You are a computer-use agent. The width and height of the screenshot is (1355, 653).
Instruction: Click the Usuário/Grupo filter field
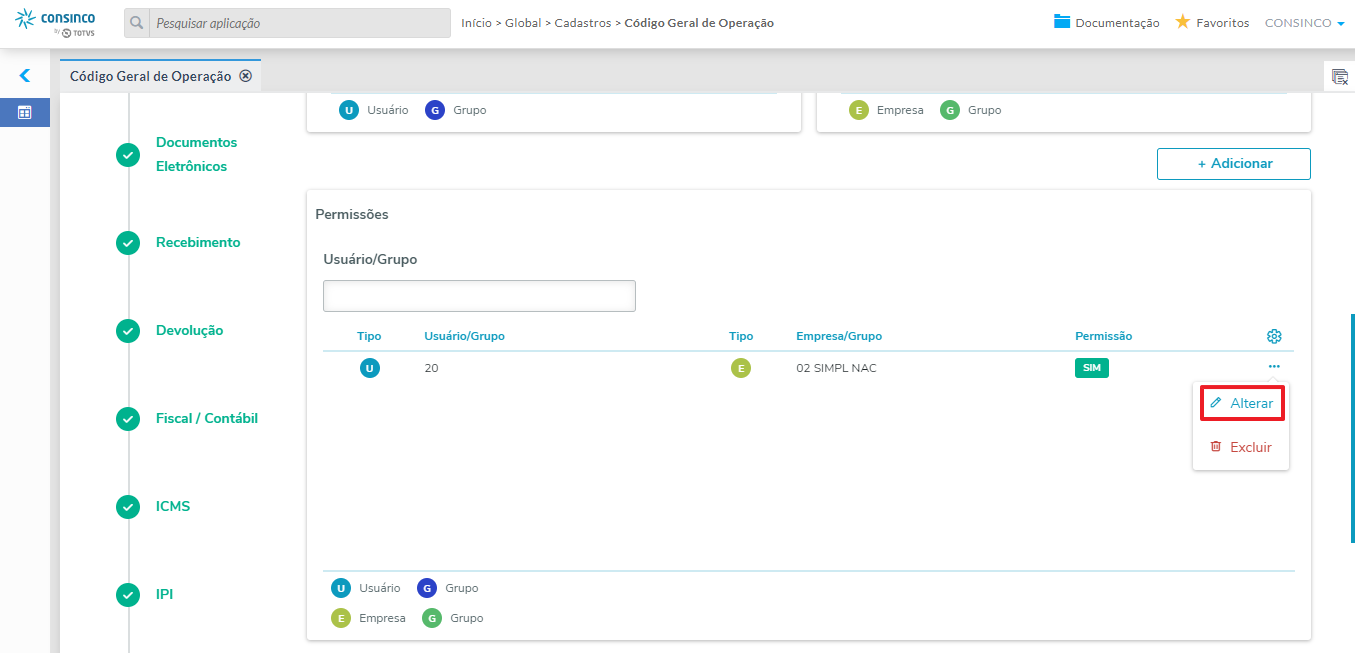[479, 296]
